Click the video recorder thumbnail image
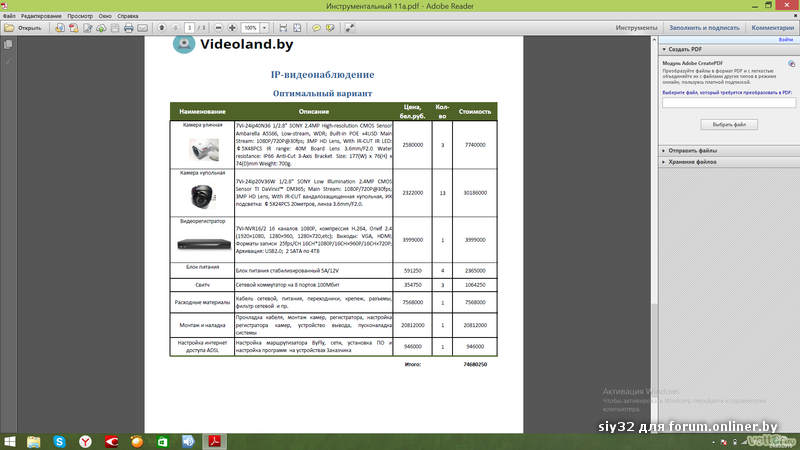The width and height of the screenshot is (800, 450). (x=204, y=244)
